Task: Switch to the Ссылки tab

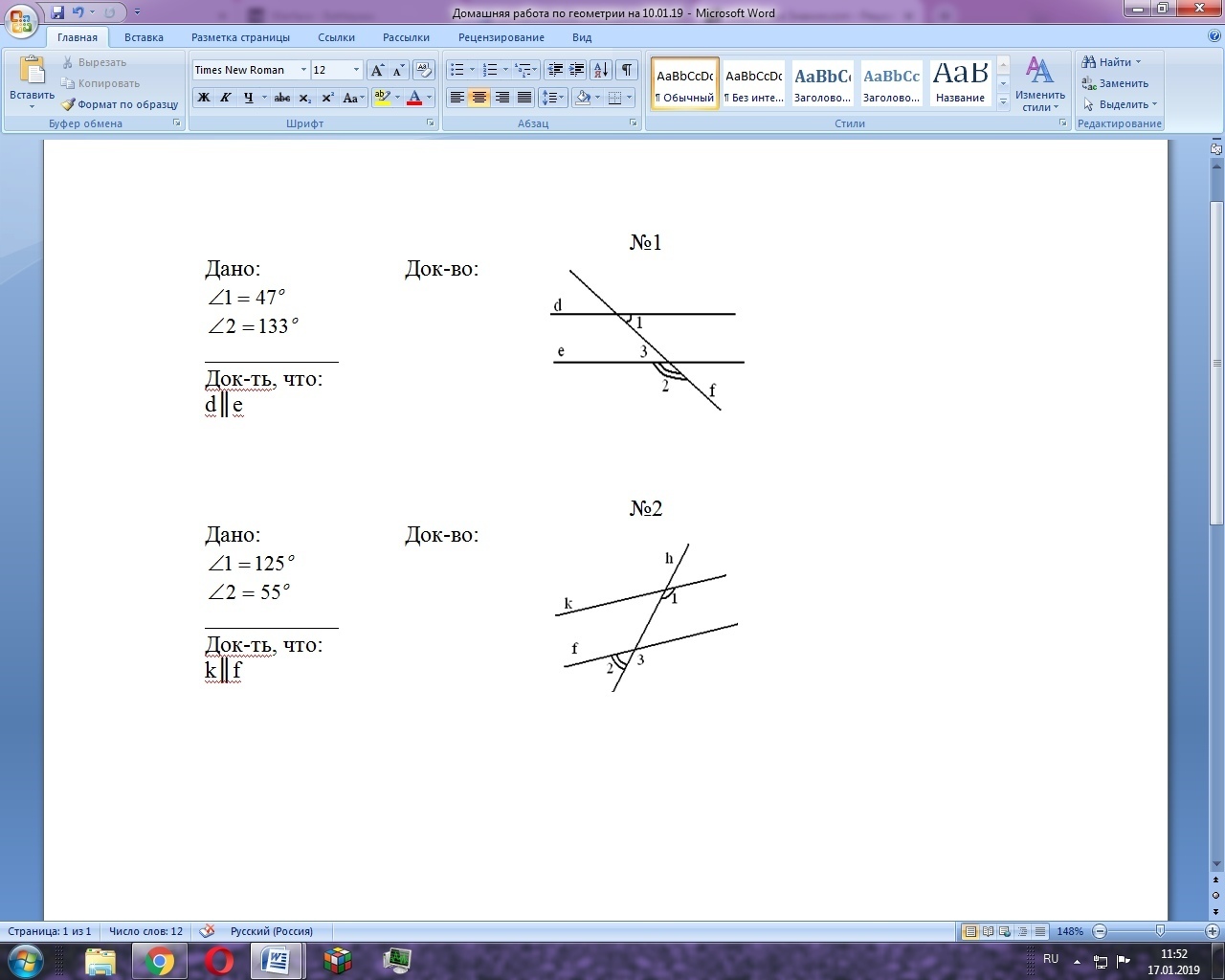Action: [336, 37]
